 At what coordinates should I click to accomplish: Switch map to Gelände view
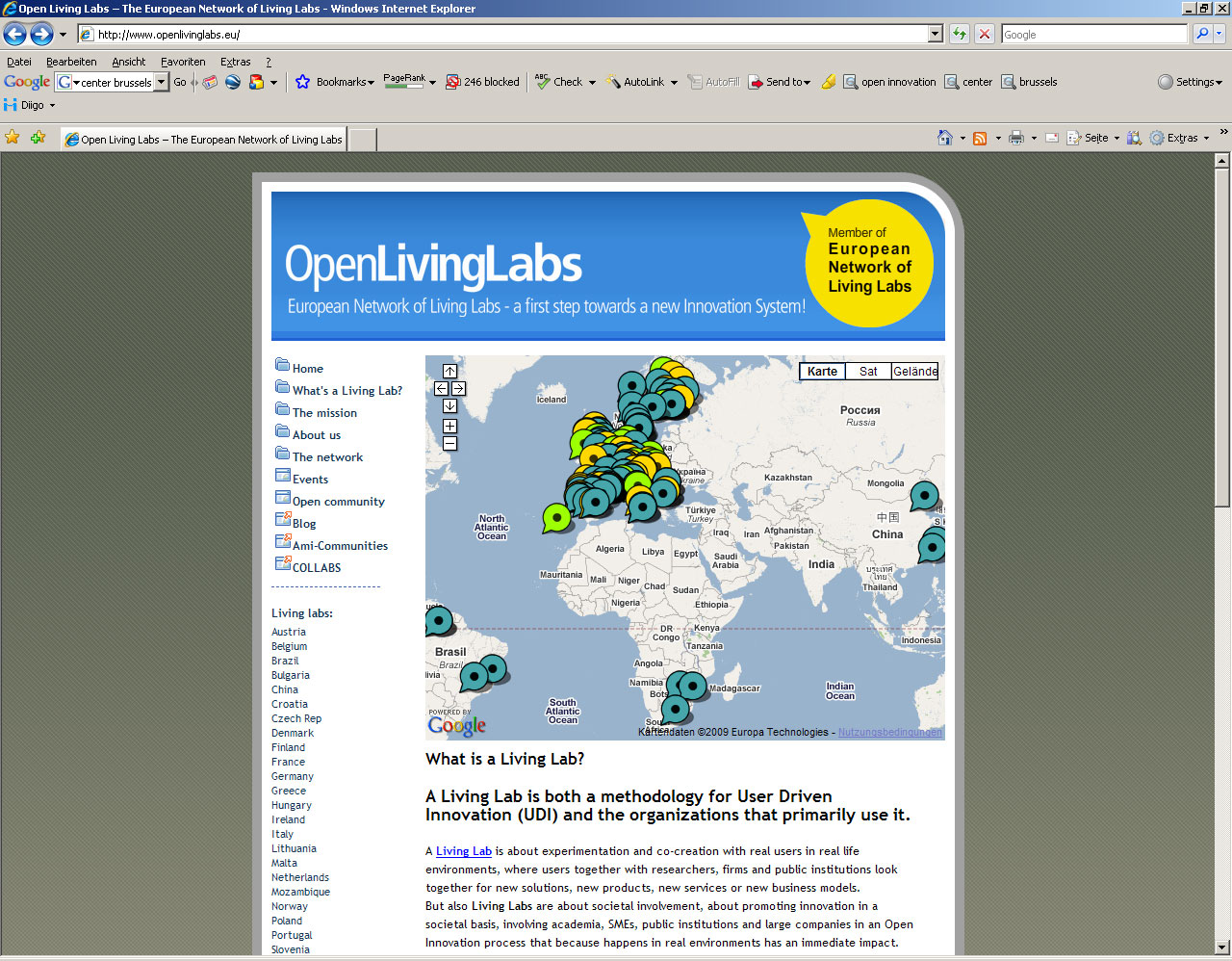[915, 371]
